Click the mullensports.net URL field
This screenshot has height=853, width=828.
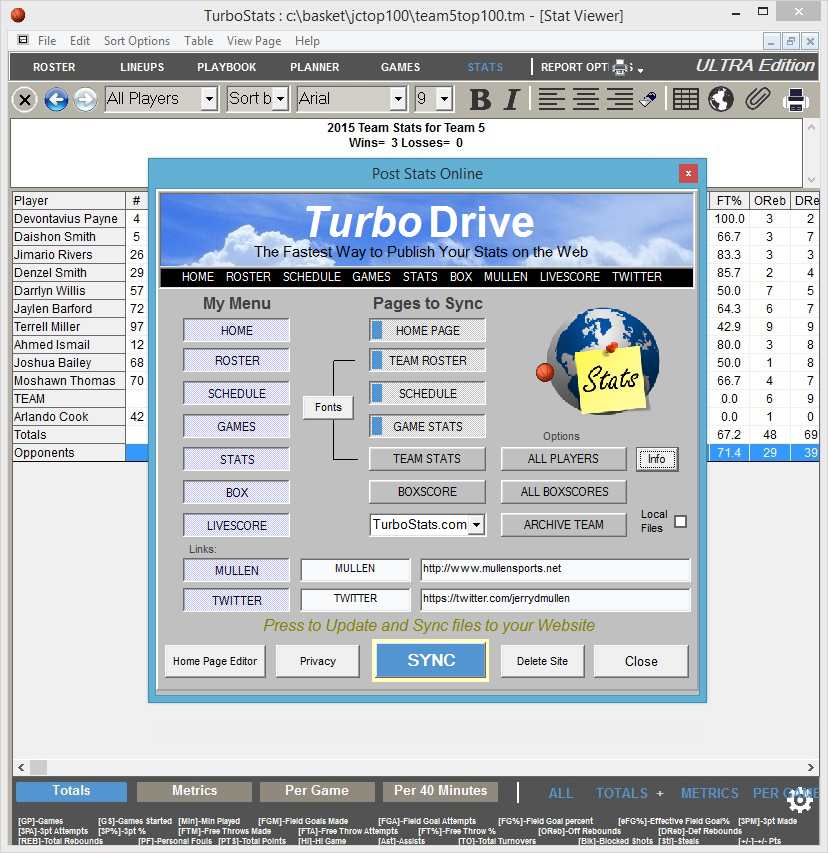click(x=555, y=569)
